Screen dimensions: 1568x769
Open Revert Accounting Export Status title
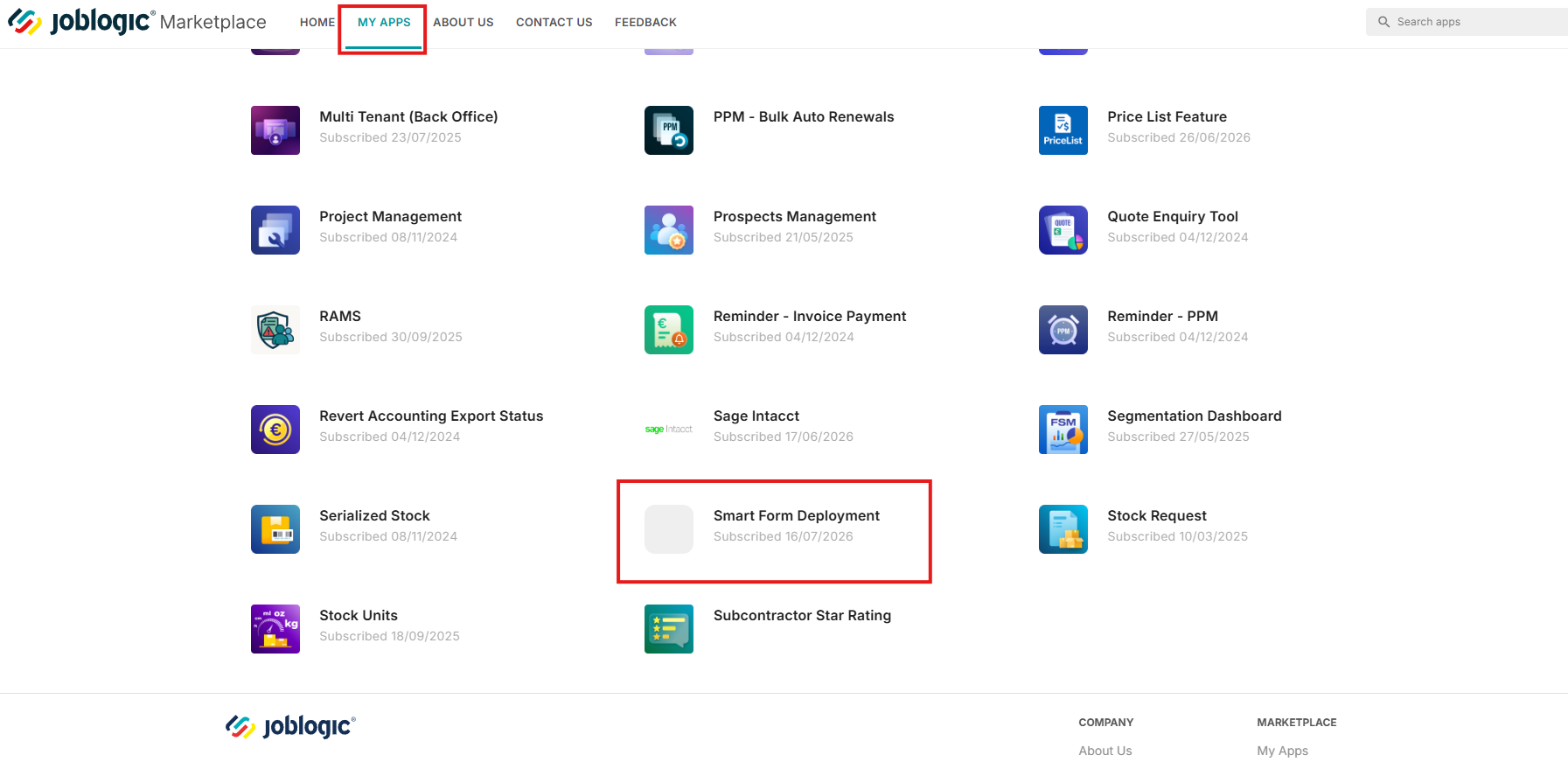click(431, 416)
